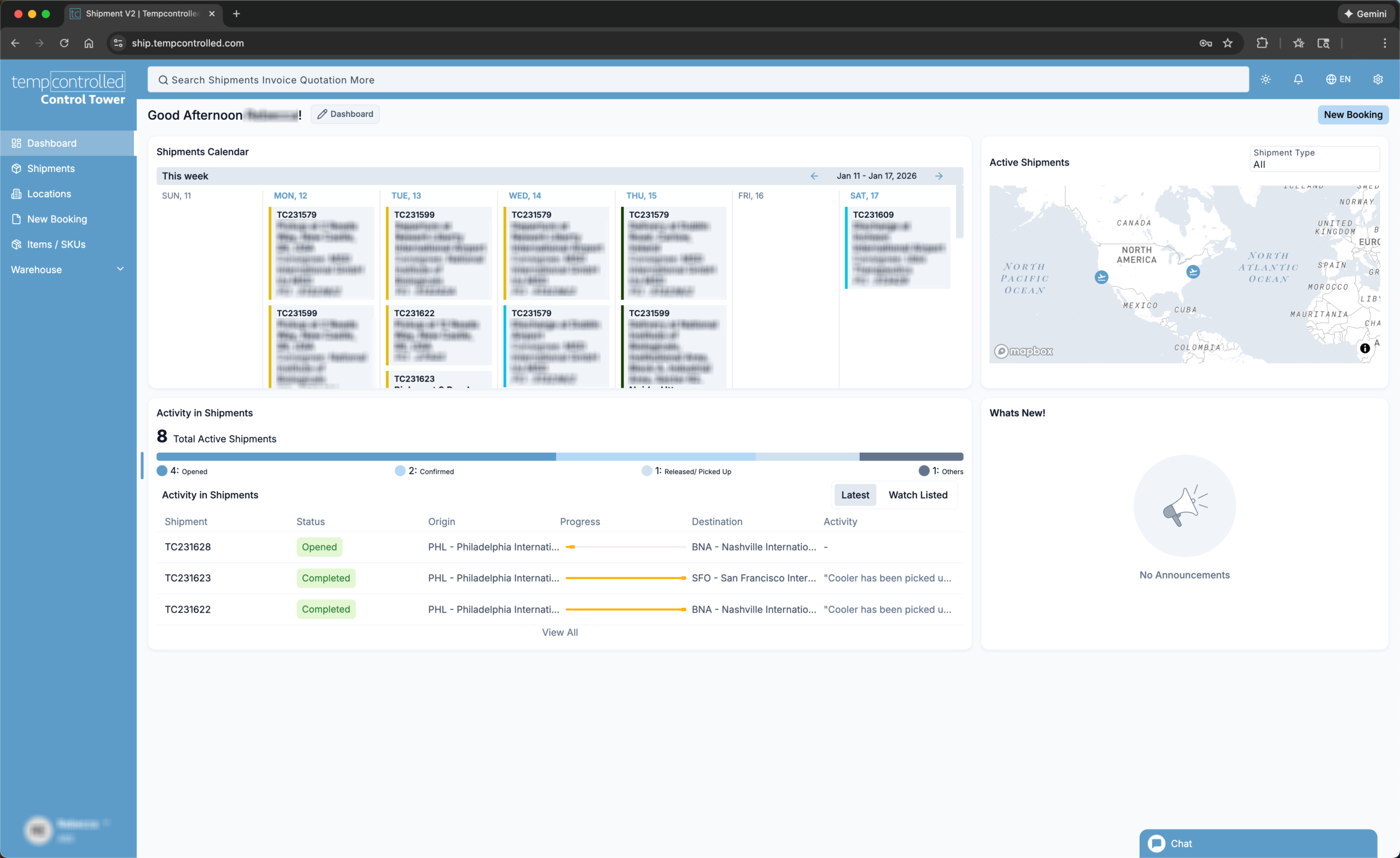Click the Search Shipments input field

698,80
